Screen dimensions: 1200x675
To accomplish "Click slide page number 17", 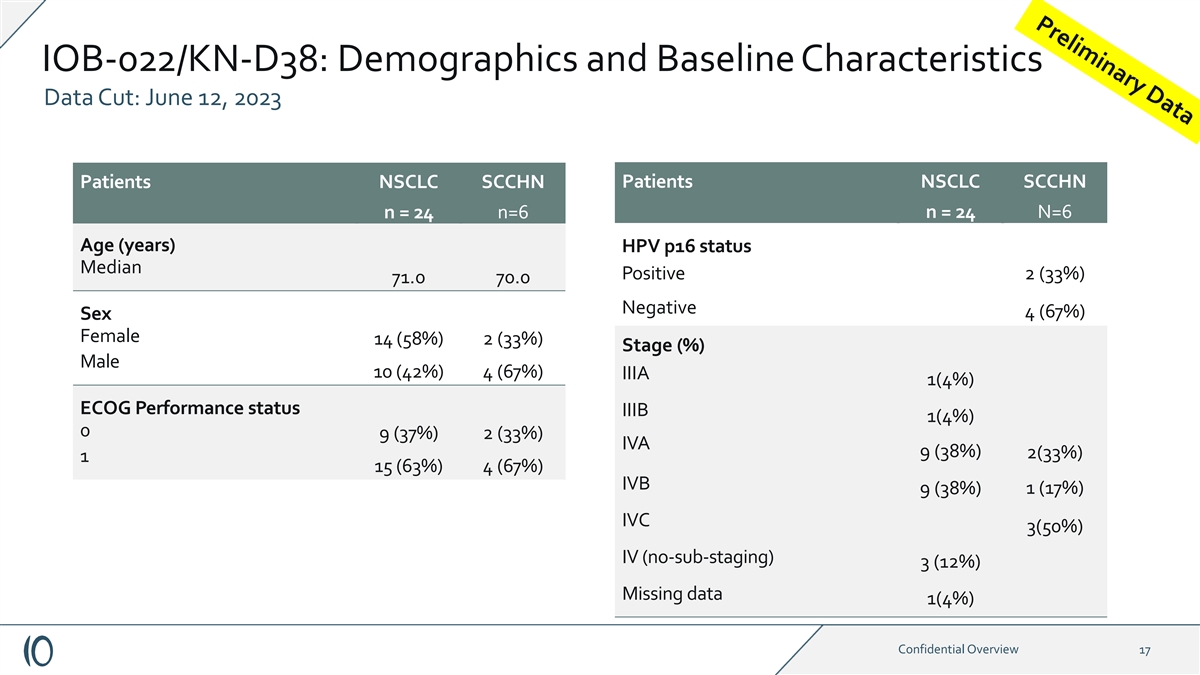I will [1145, 651].
